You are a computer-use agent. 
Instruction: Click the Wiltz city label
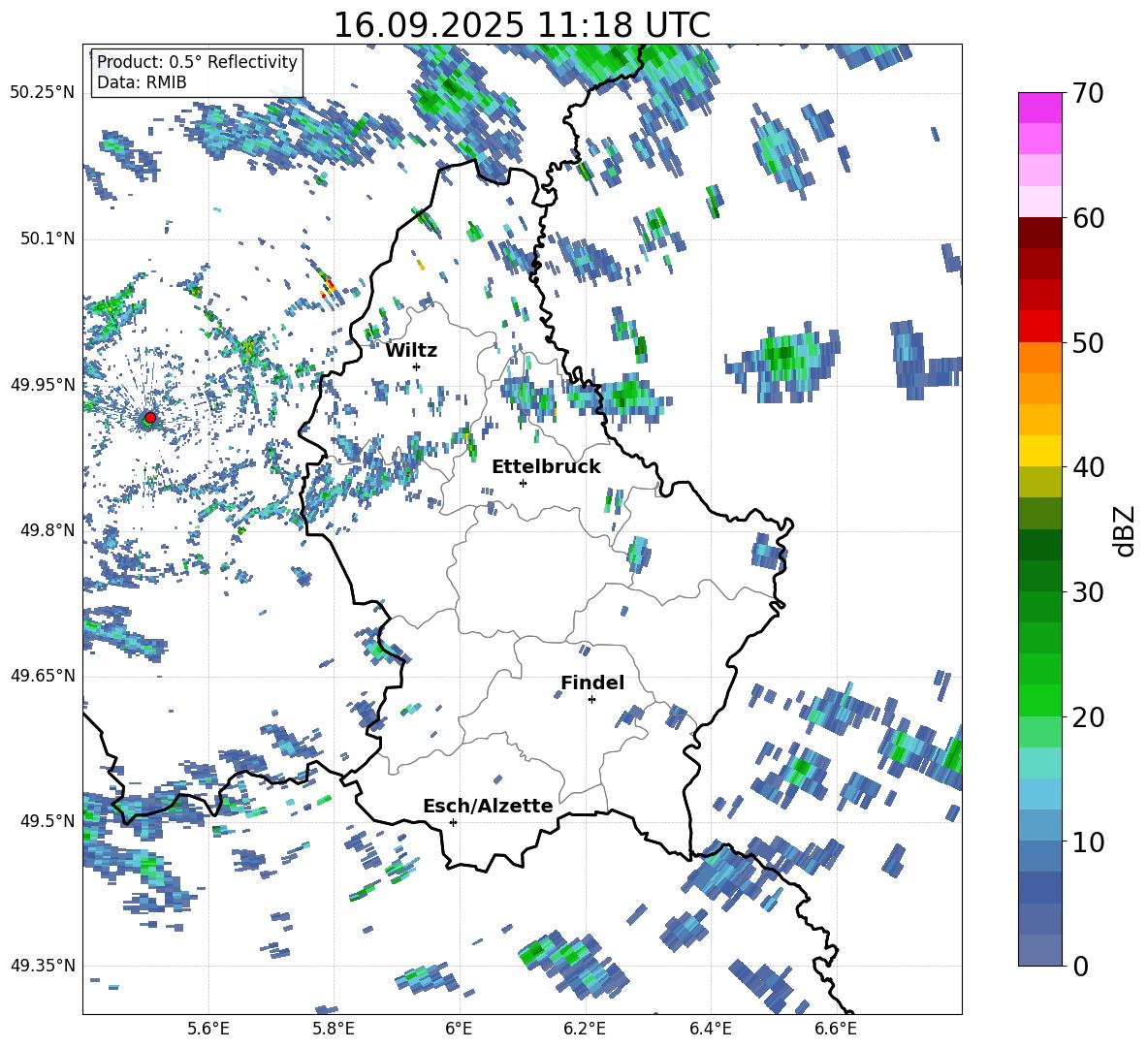pos(411,351)
